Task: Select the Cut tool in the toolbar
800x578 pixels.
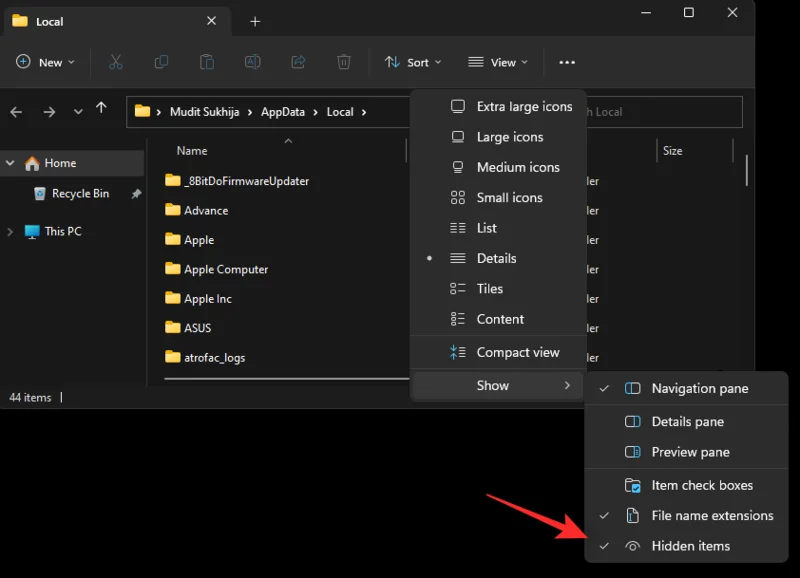Action: (116, 62)
